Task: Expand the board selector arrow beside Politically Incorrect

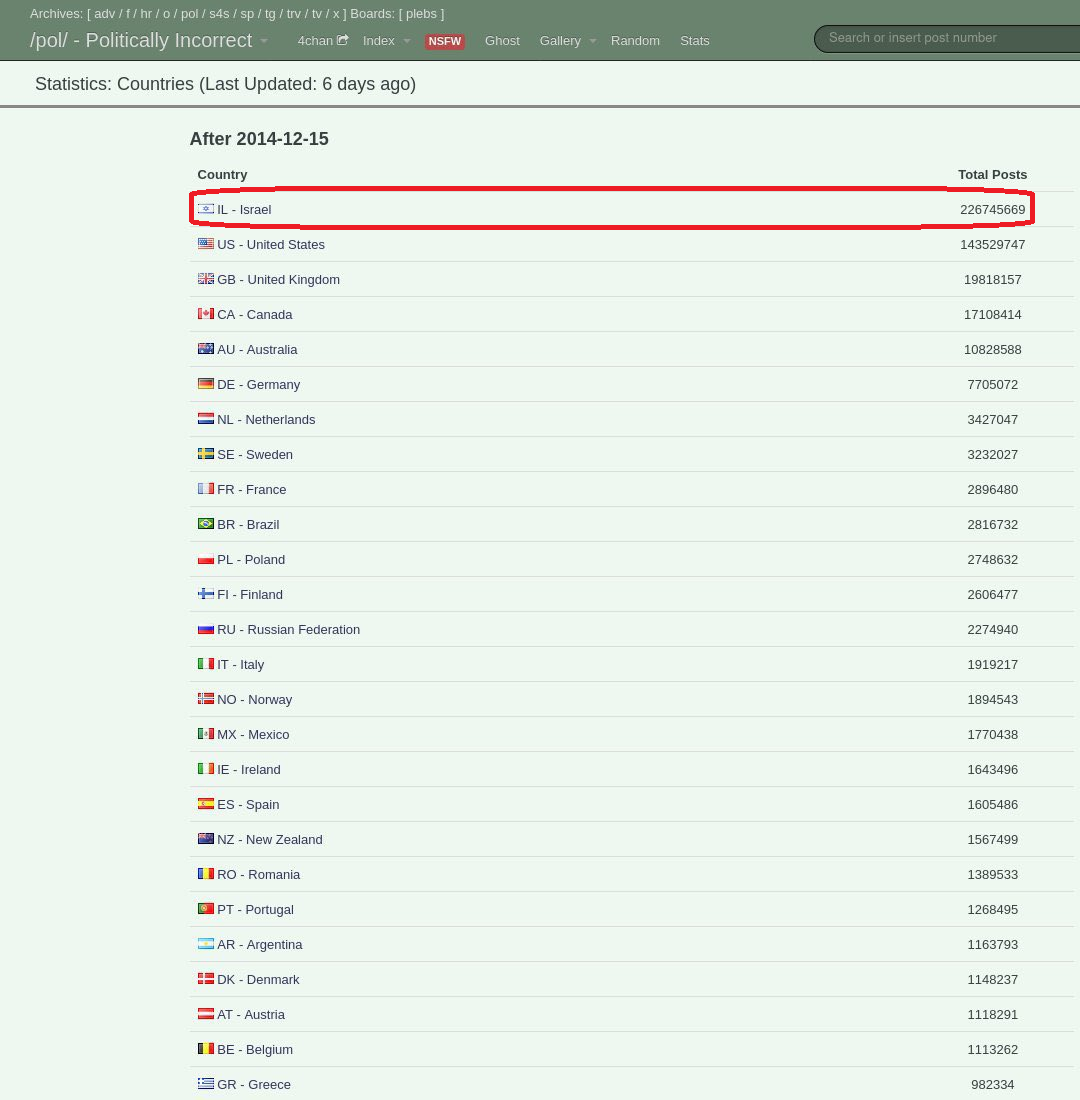Action: (x=264, y=41)
